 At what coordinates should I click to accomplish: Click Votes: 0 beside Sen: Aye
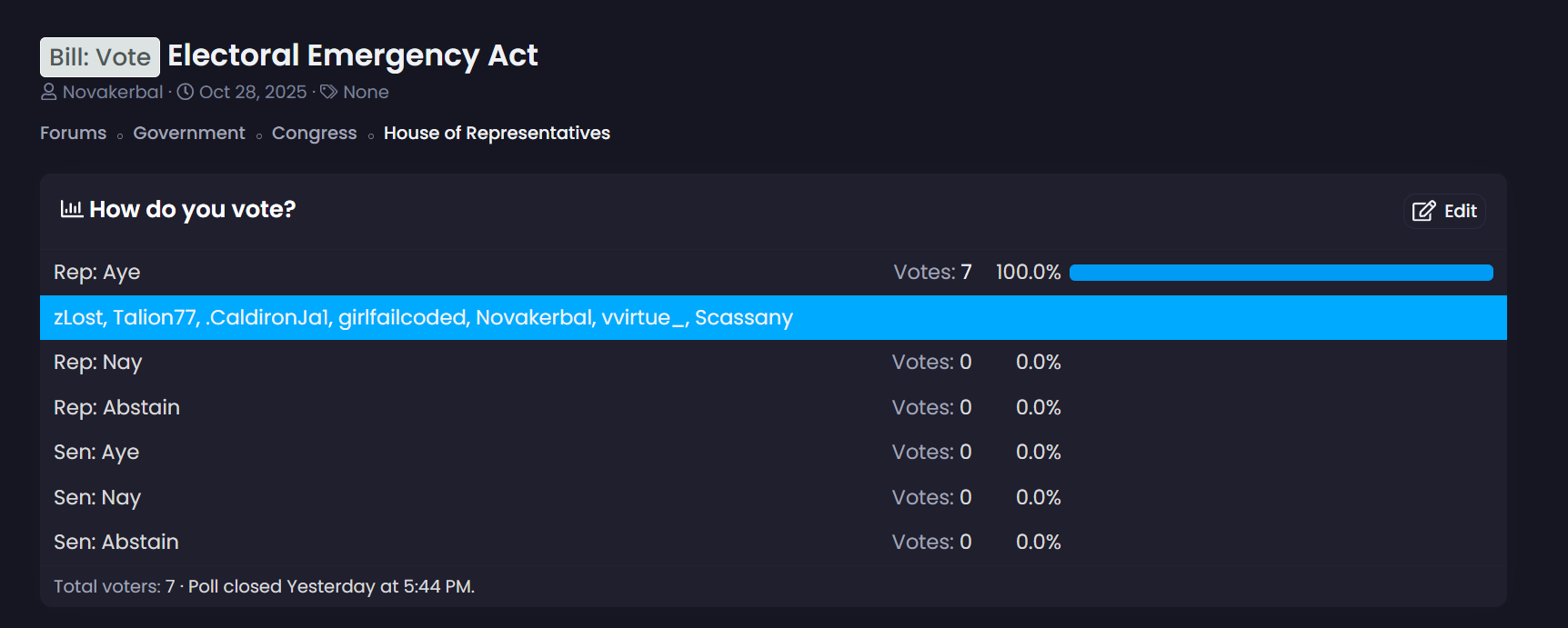[x=931, y=452]
